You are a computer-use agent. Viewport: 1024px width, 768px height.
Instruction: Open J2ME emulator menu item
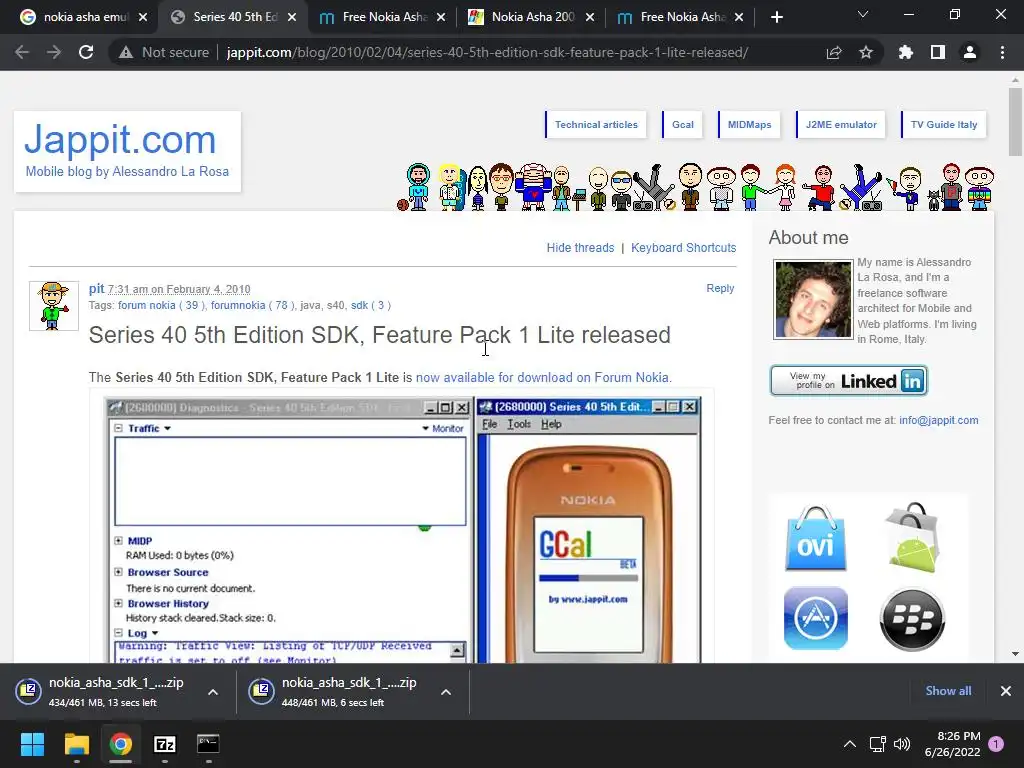click(x=840, y=125)
